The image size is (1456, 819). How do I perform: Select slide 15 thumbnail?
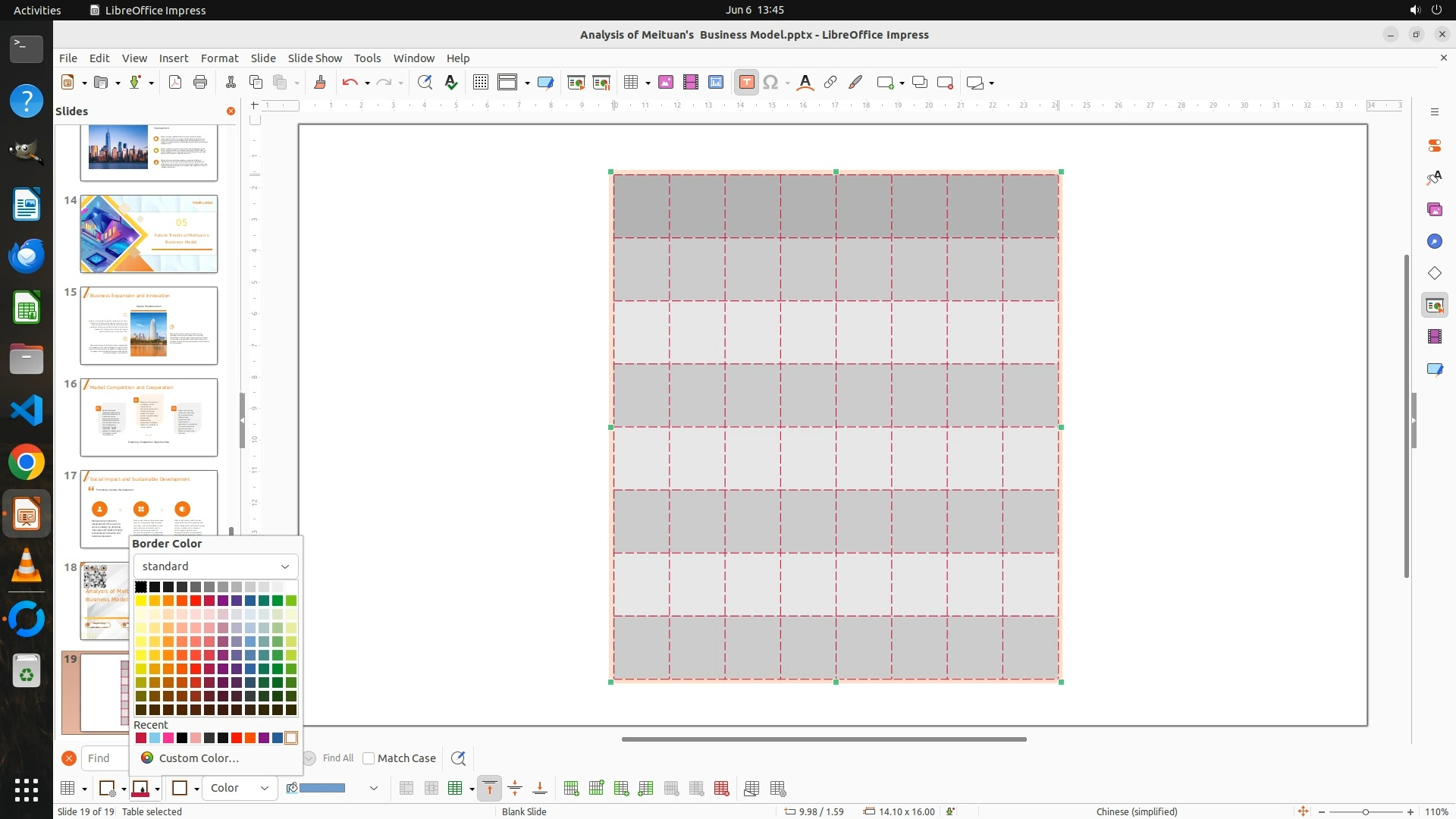(149, 325)
